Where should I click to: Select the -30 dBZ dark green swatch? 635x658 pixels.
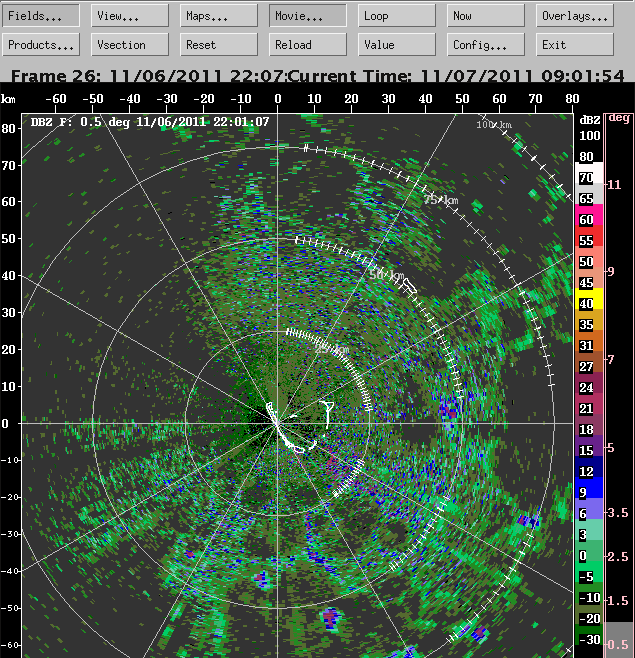pyautogui.click(x=589, y=635)
